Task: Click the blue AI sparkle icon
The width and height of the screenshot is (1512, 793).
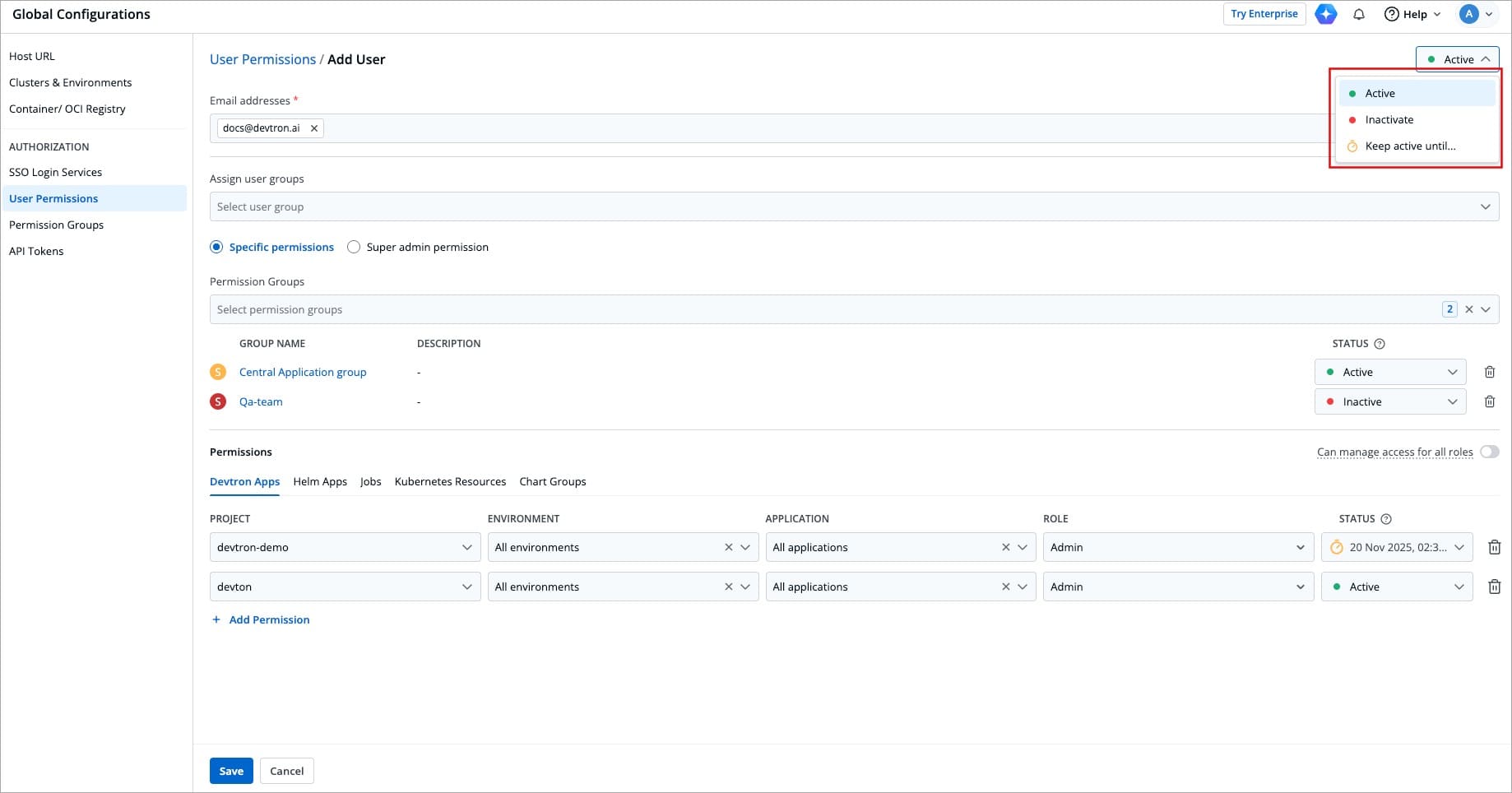Action: click(x=1325, y=14)
